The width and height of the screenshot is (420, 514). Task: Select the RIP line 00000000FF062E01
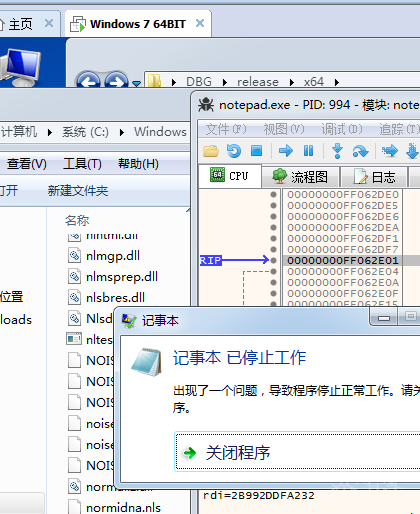coord(343,260)
